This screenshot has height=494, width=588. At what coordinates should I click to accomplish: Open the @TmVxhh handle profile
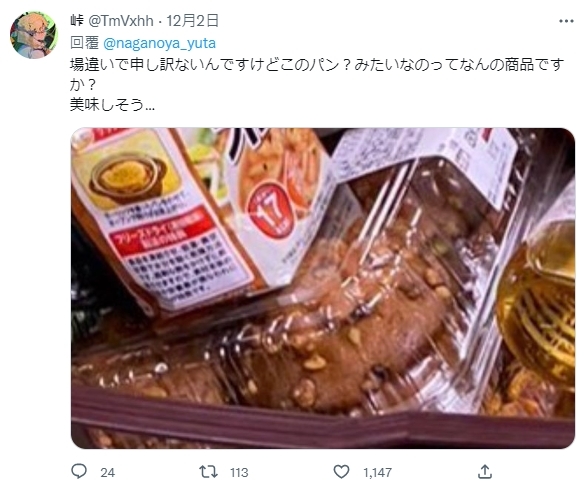pos(121,21)
